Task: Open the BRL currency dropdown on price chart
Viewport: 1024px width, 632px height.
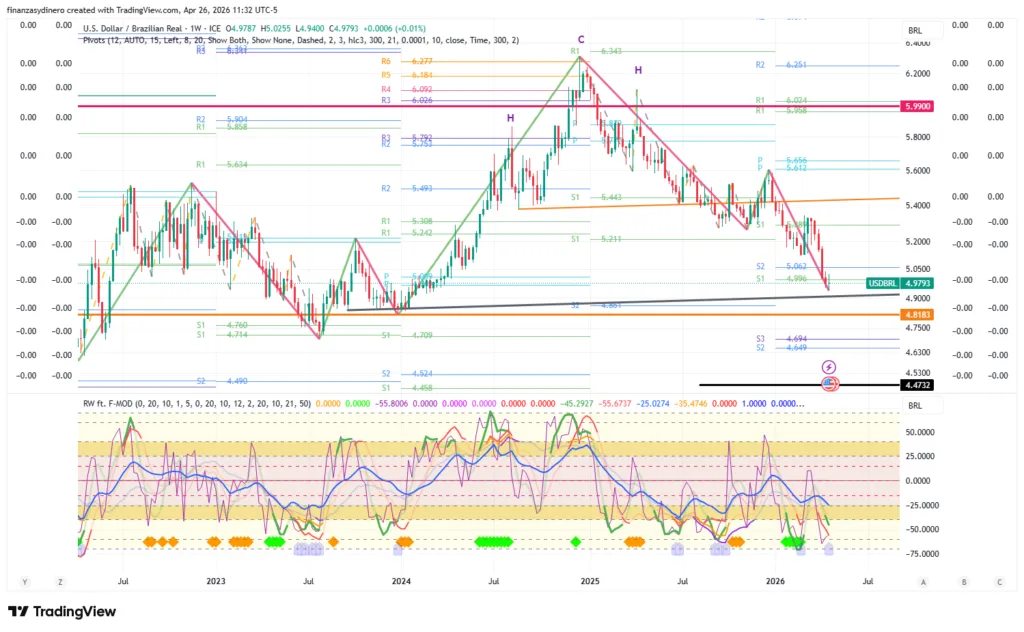Action: coord(914,31)
